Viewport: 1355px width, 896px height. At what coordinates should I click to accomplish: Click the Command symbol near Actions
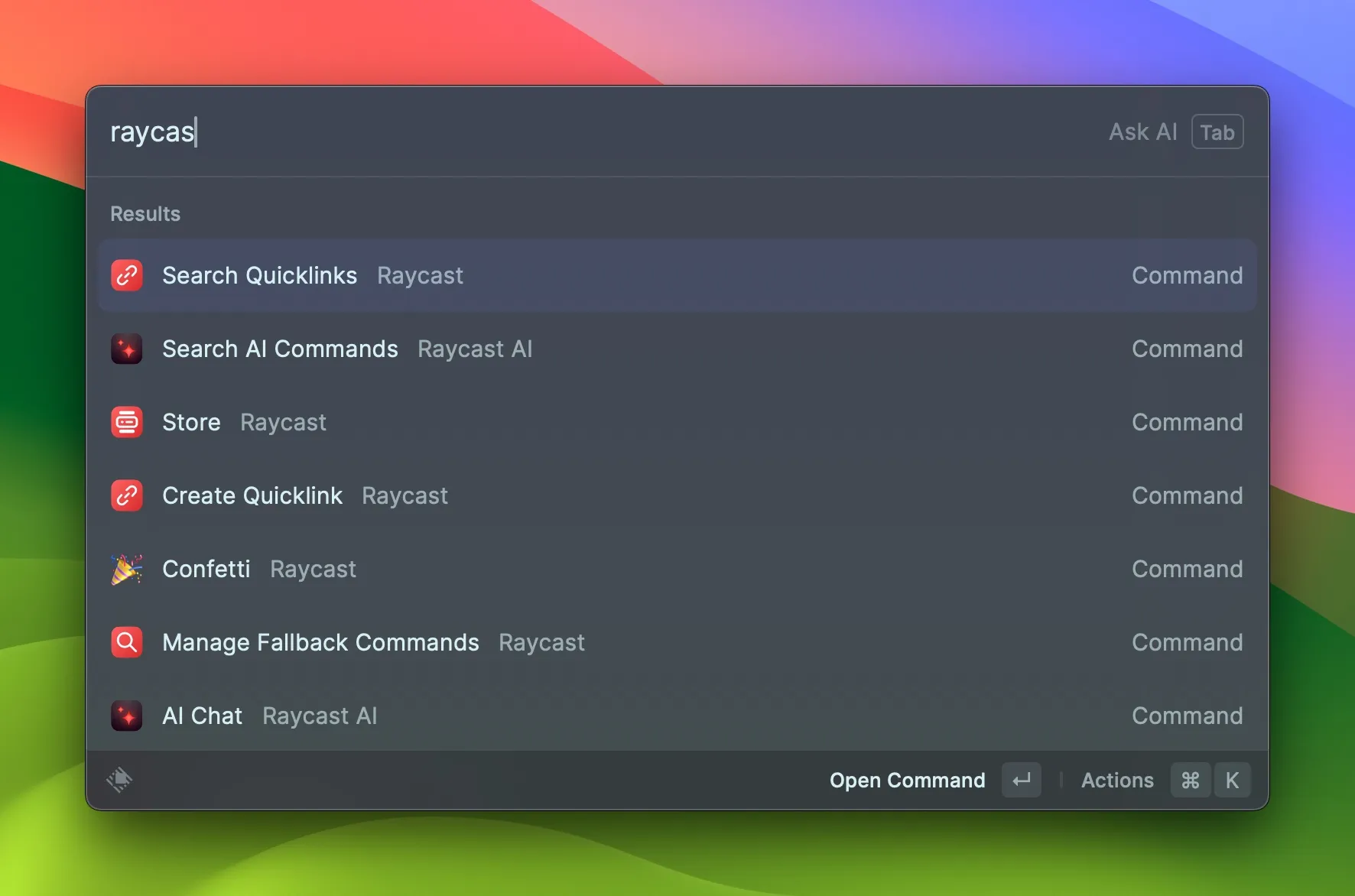coord(1190,780)
